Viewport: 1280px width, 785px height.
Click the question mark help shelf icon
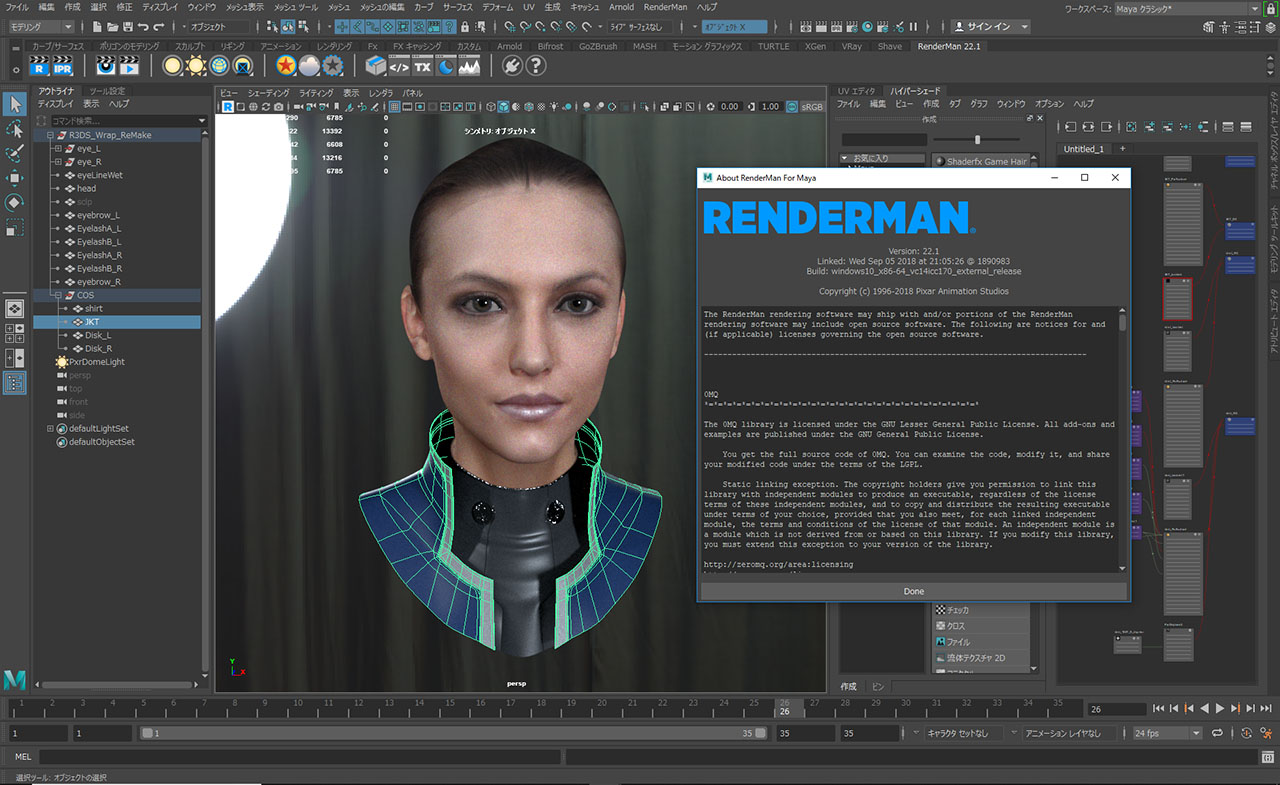point(536,66)
